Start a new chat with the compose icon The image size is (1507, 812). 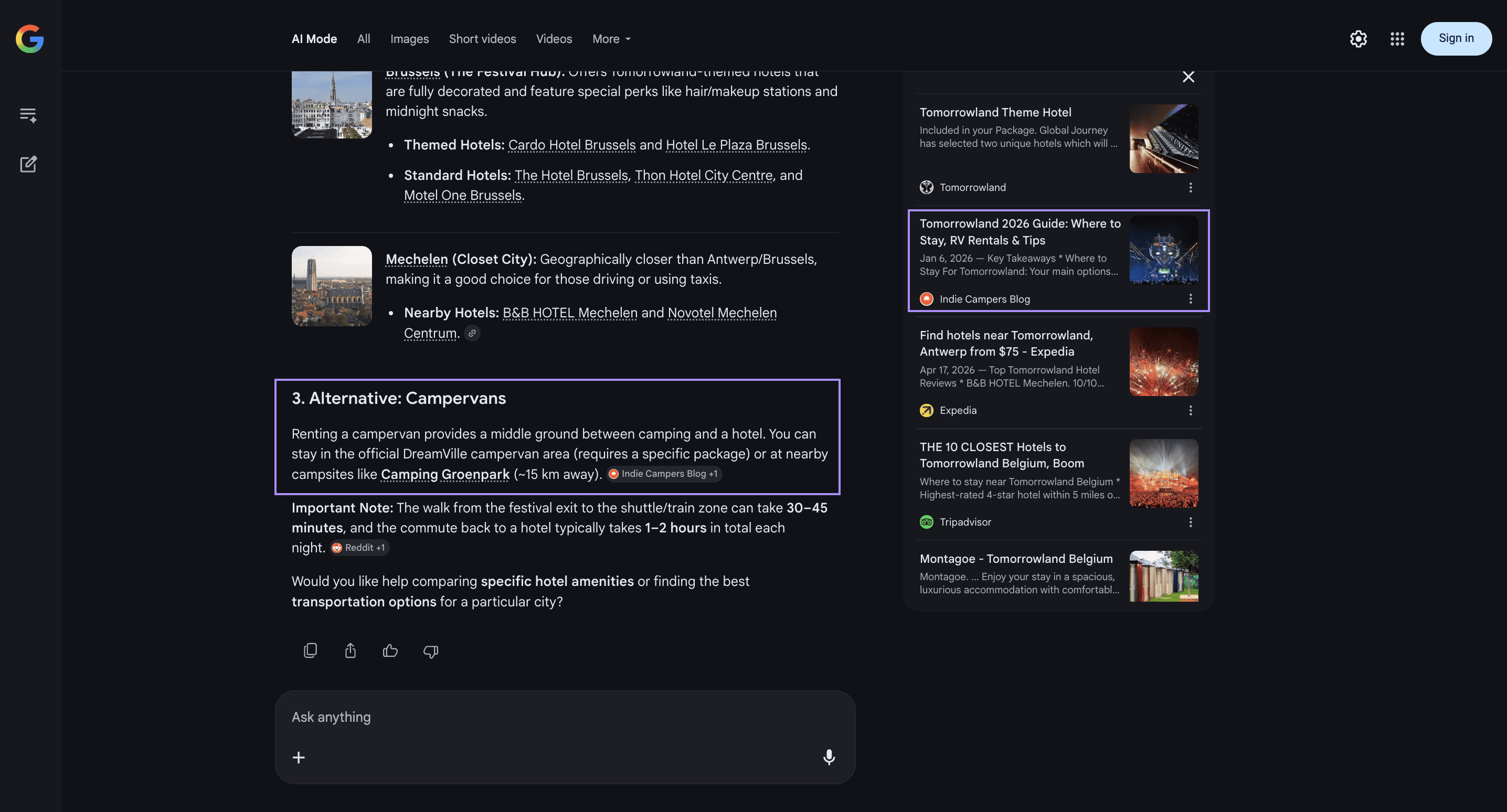pyautogui.click(x=28, y=164)
